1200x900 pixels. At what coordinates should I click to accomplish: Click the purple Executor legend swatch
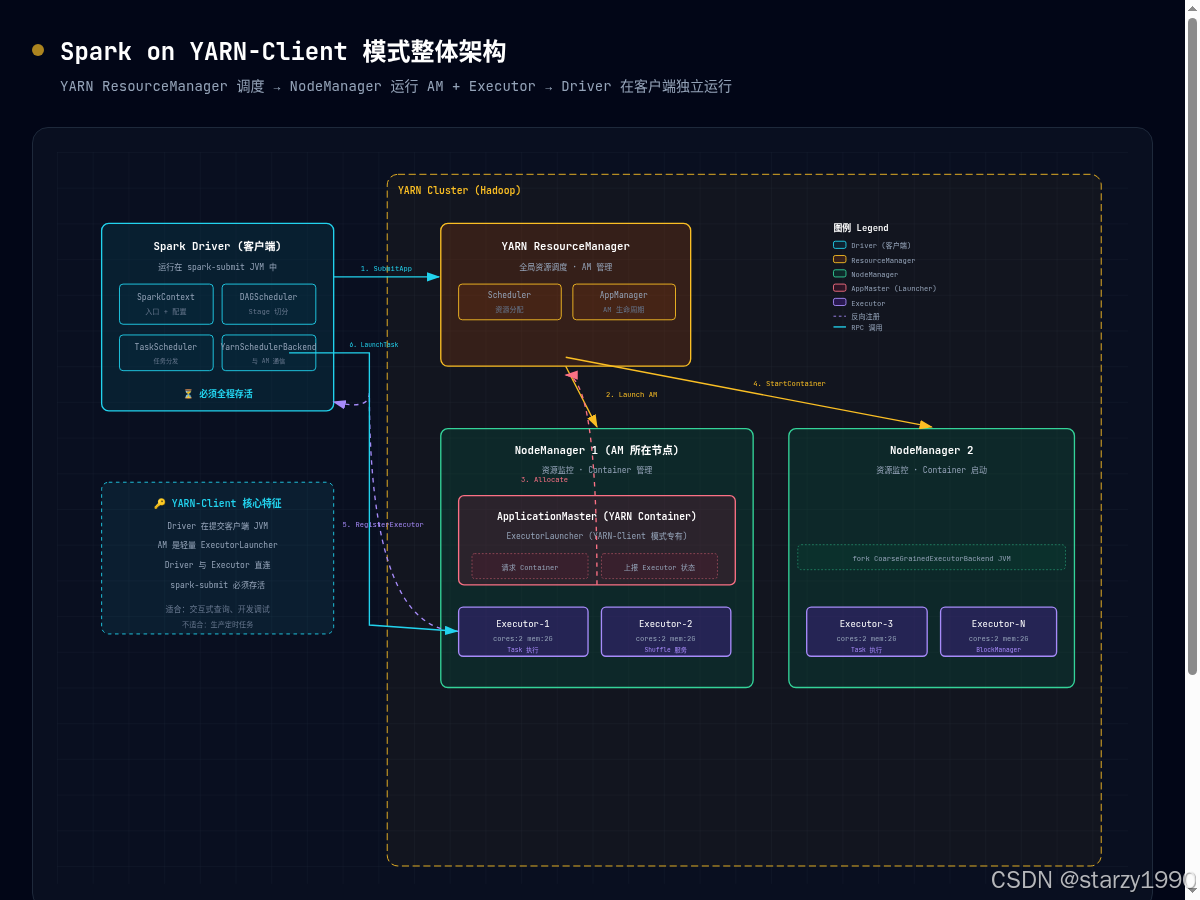[x=840, y=302]
